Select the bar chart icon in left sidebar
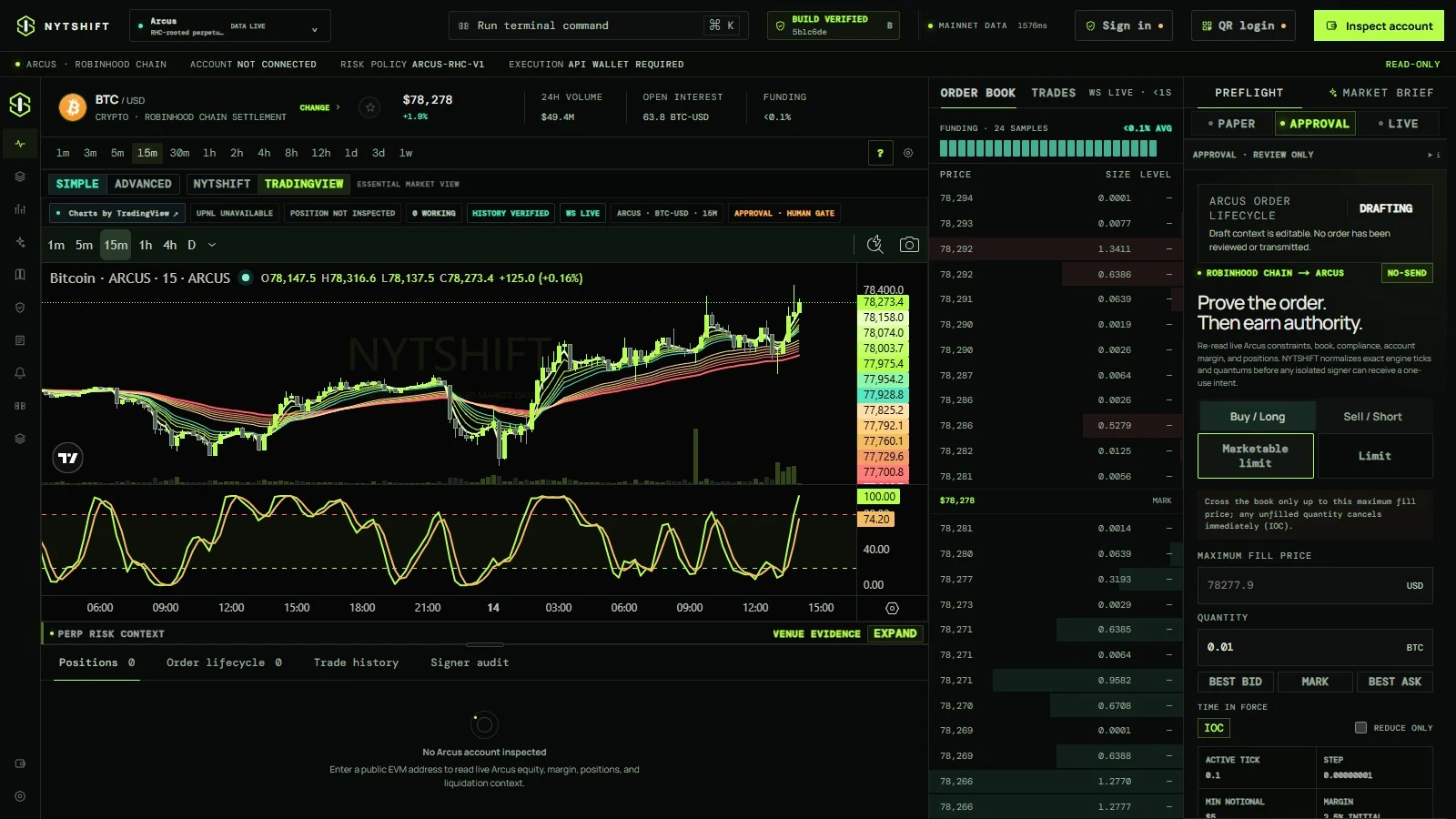Screen dimensions: 1456x819 (x=20, y=209)
